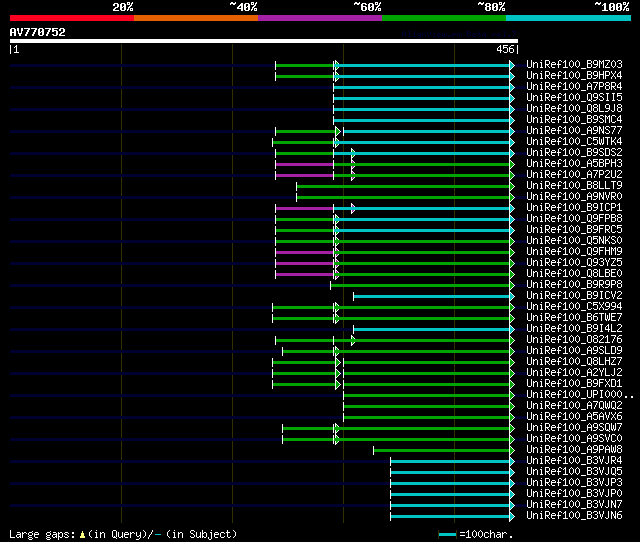Screen dimensions: 640x542
Task: Select the UniRef100_A9SQW7 label
Action: point(574,428)
